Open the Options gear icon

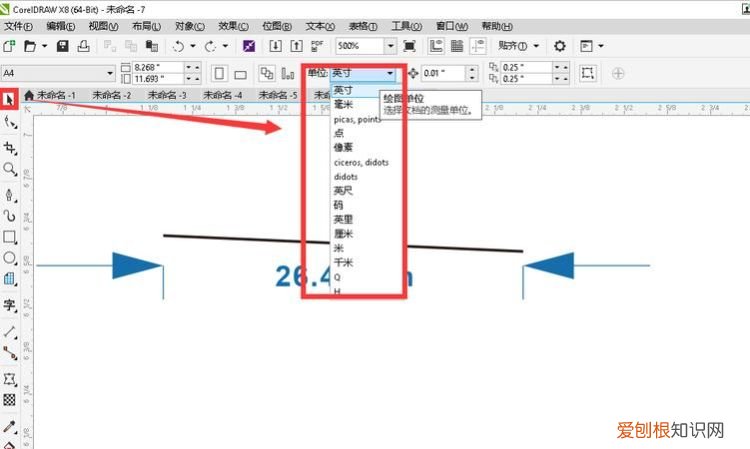pyautogui.click(x=559, y=46)
